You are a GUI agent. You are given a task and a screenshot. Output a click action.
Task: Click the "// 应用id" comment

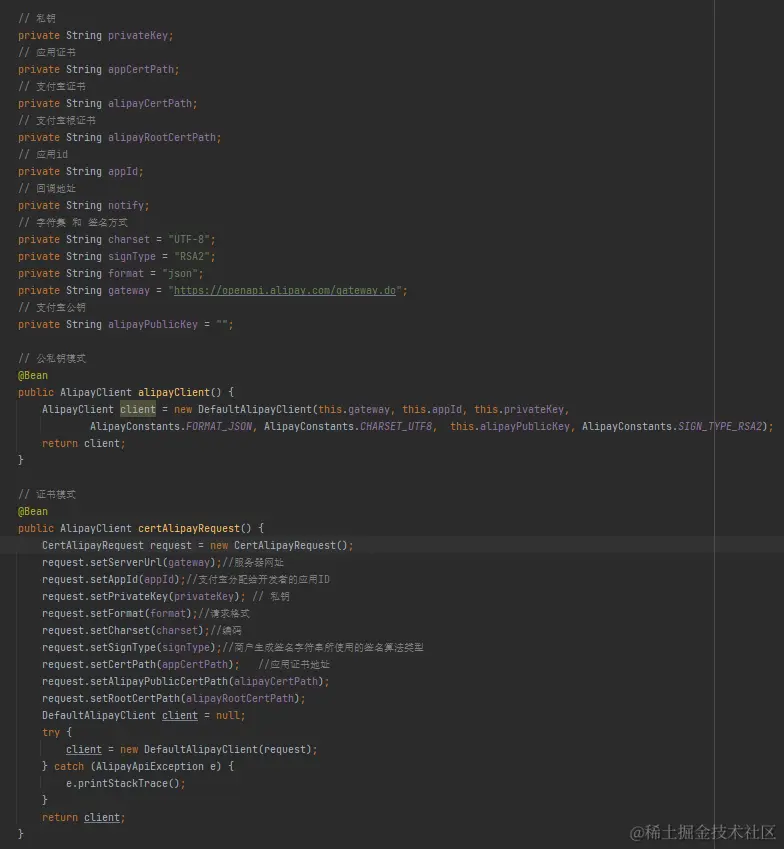point(43,154)
